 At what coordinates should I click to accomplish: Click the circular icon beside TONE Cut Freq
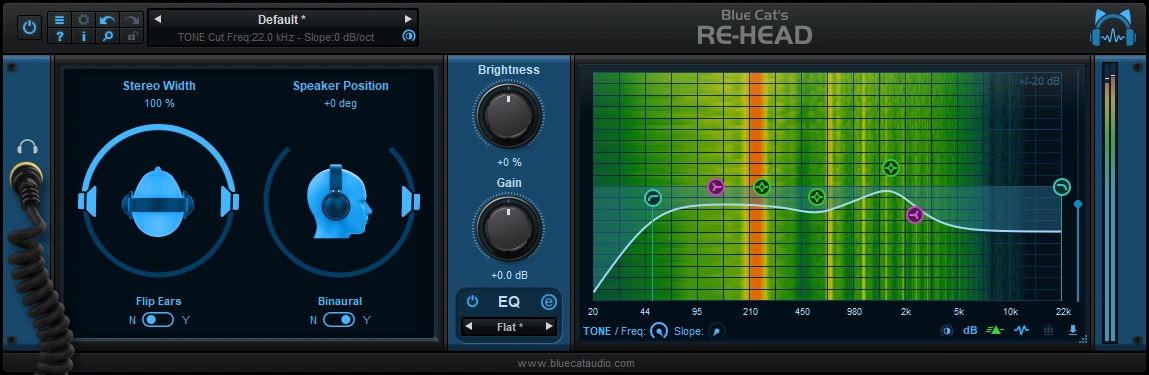click(x=409, y=36)
